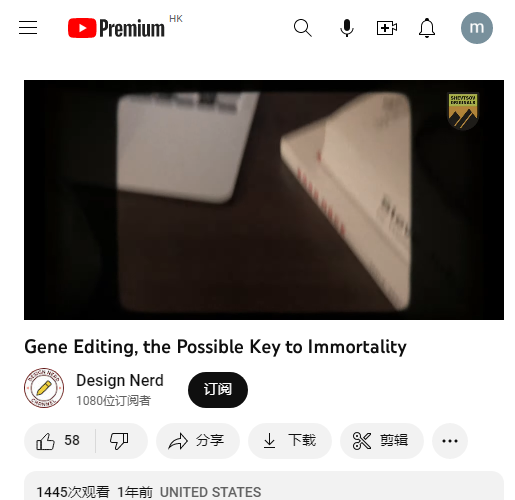Dislike the video with thumbs down
The width and height of the screenshot is (515, 500).
point(119,441)
